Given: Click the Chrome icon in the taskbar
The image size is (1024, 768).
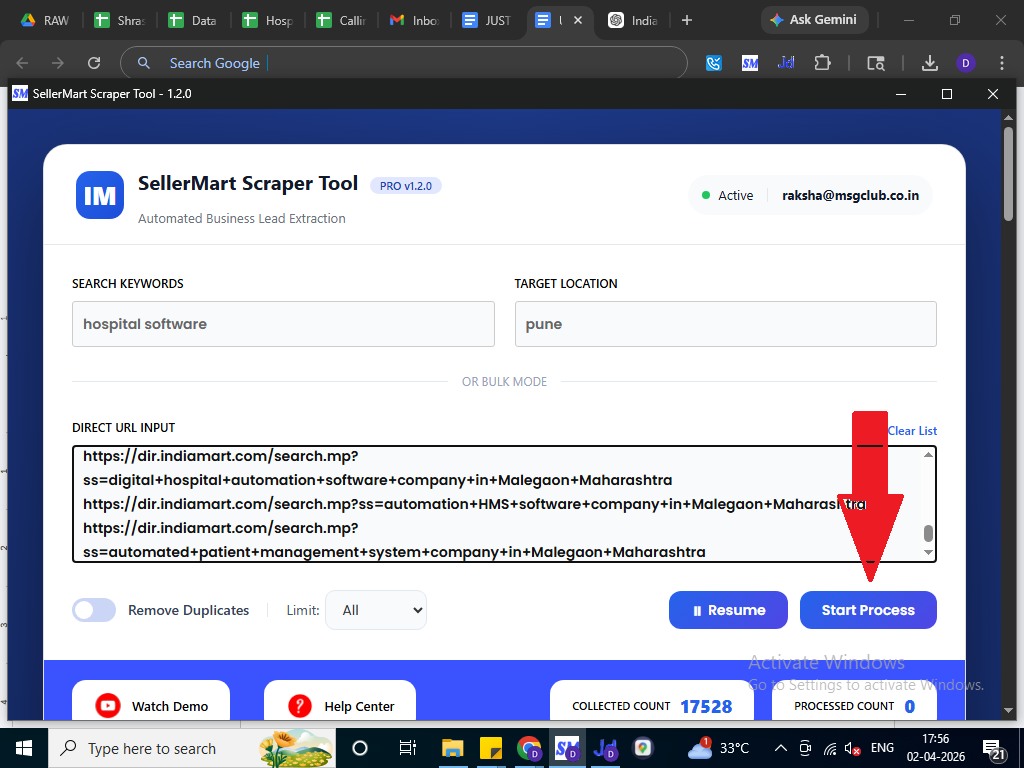Looking at the screenshot, I should tap(529, 748).
